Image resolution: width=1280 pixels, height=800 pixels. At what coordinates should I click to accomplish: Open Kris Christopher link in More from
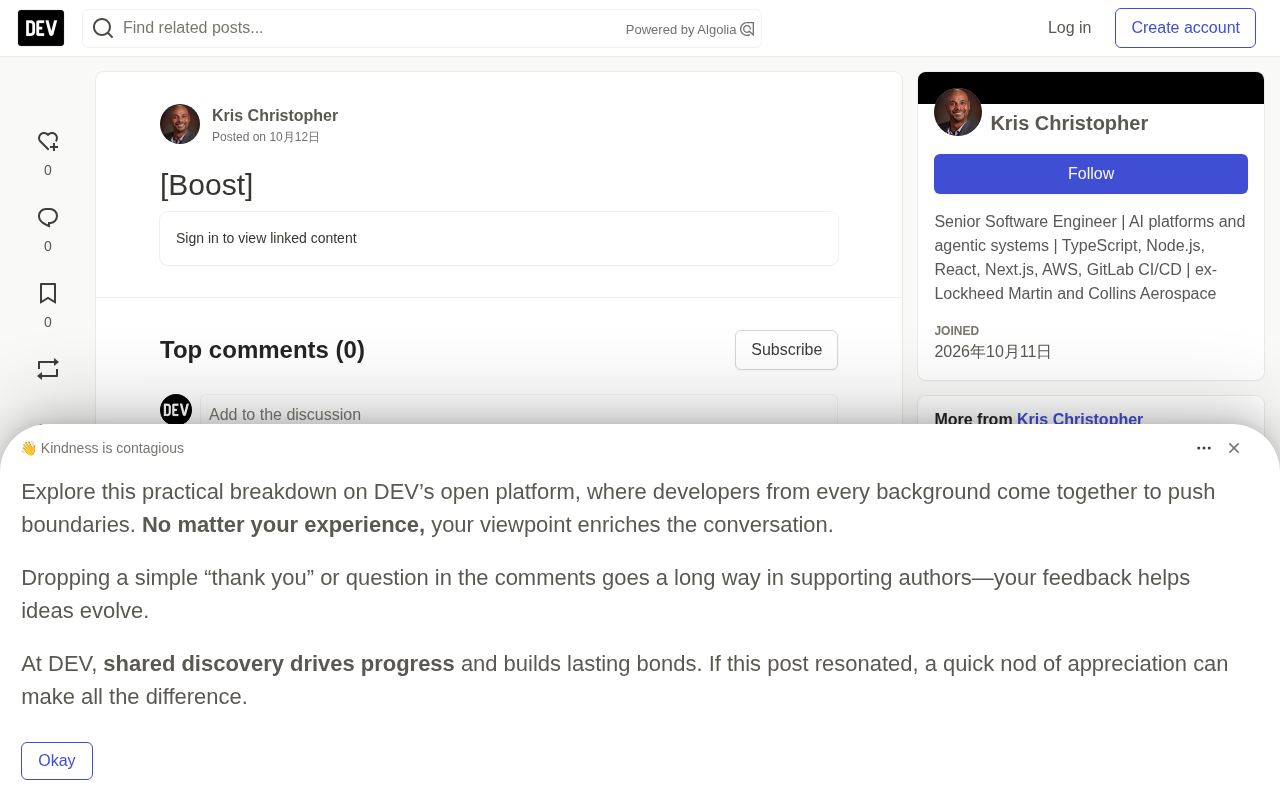click(x=1080, y=419)
